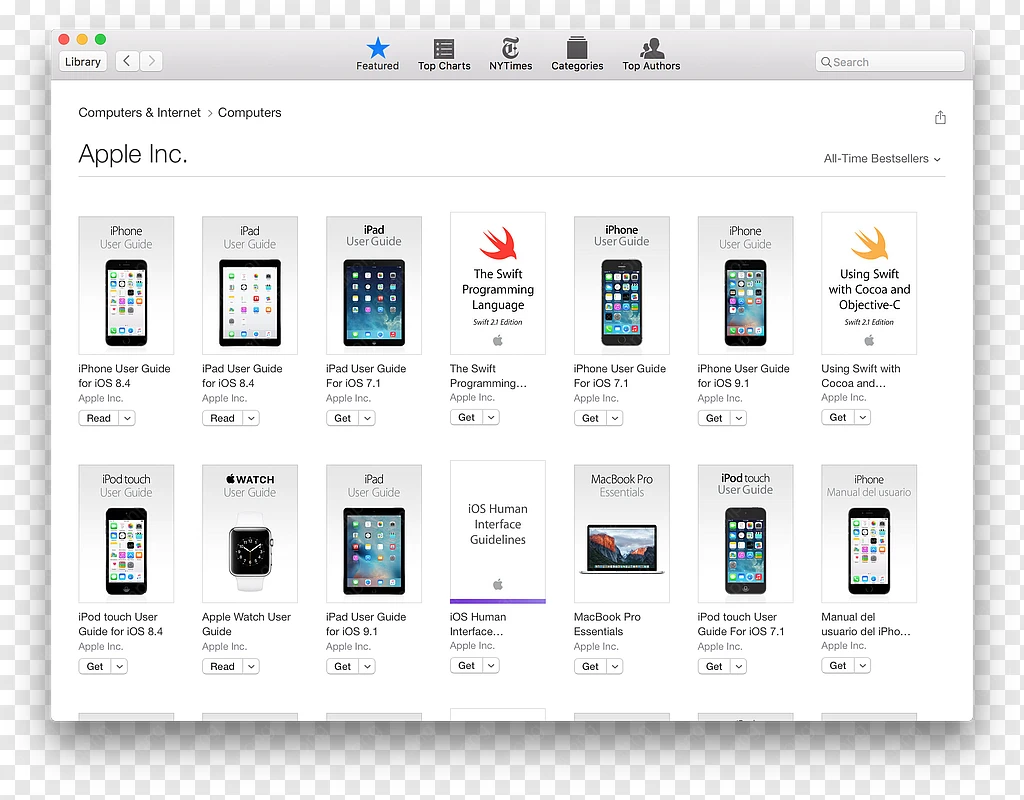
Task: Get iPod touch User Guide iOS 7.1
Action: pyautogui.click(x=714, y=666)
